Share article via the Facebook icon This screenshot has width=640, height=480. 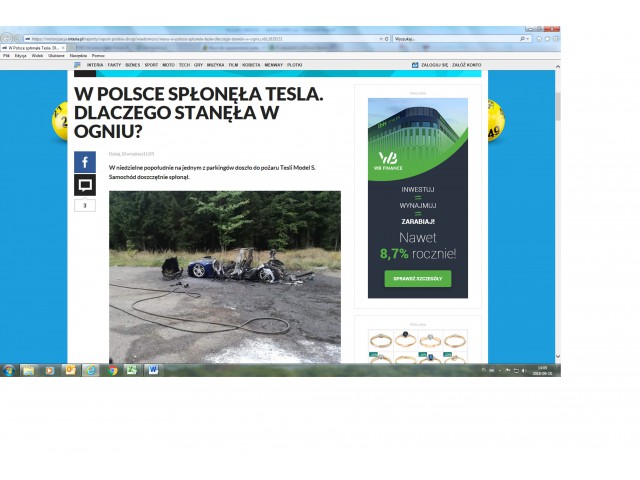point(84,162)
